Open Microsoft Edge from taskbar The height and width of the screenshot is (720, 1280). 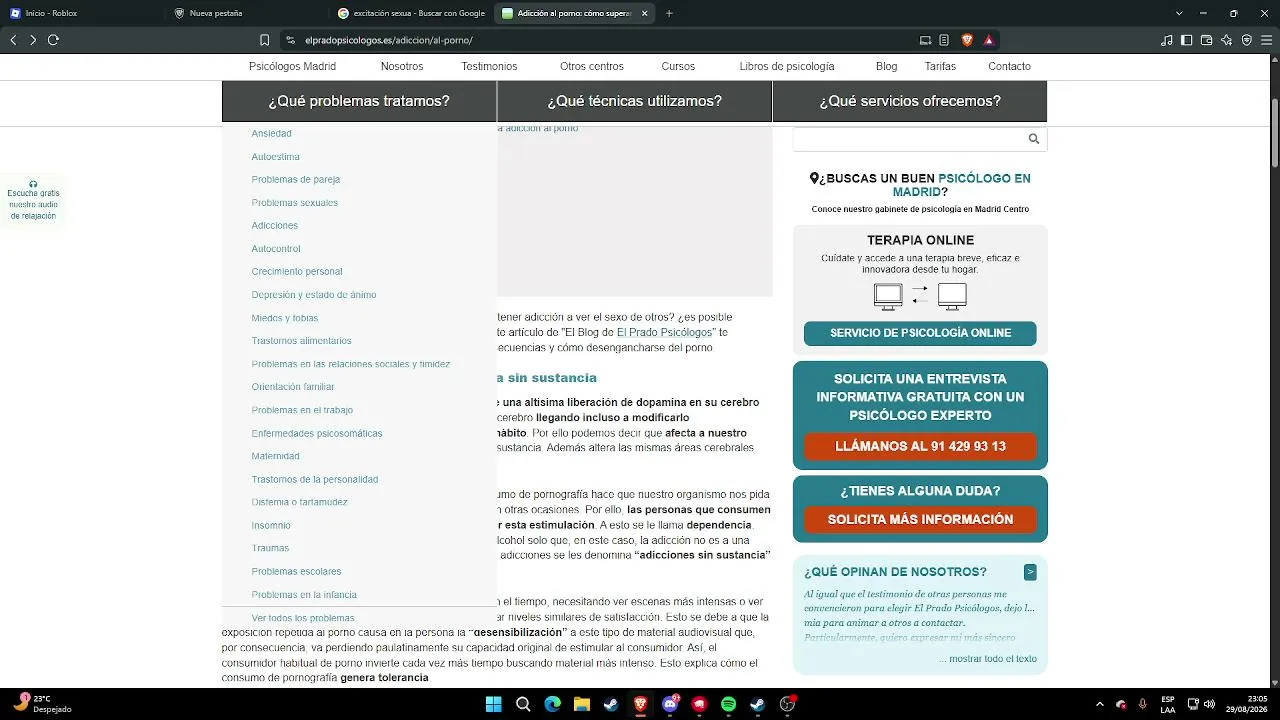click(x=552, y=704)
